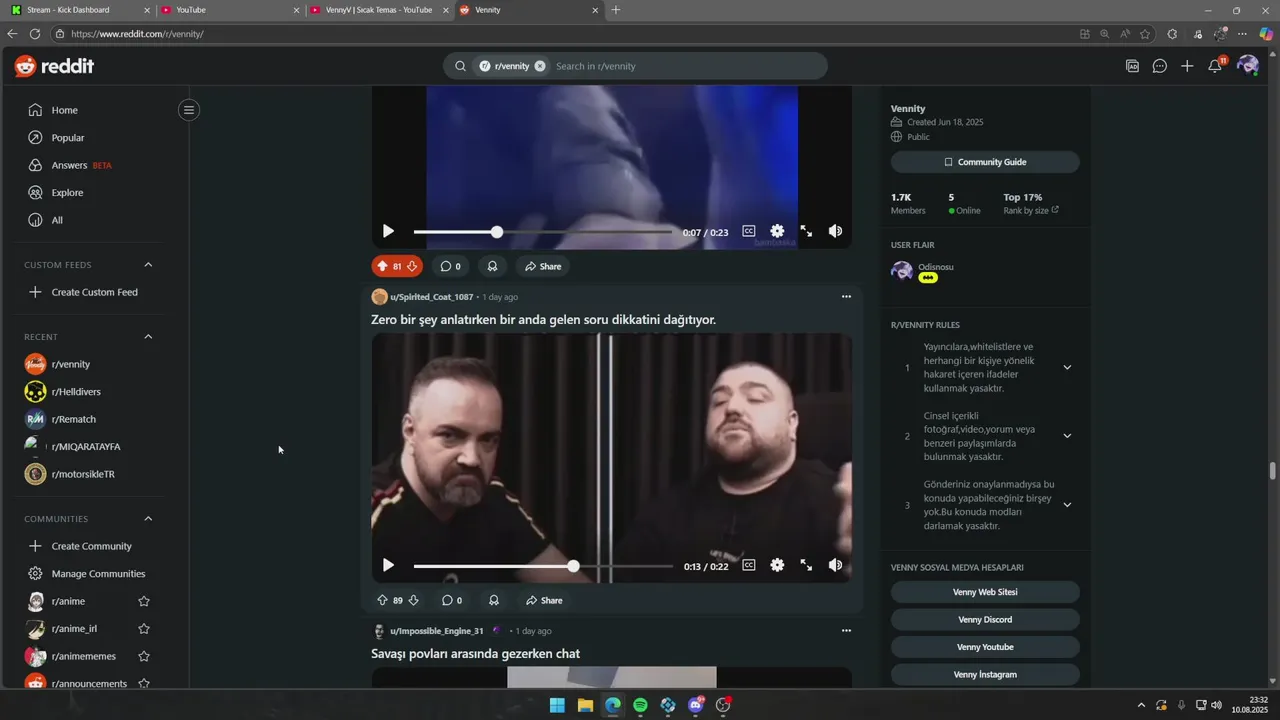
Task: Give award to Zero bir şey post
Action: tap(493, 600)
